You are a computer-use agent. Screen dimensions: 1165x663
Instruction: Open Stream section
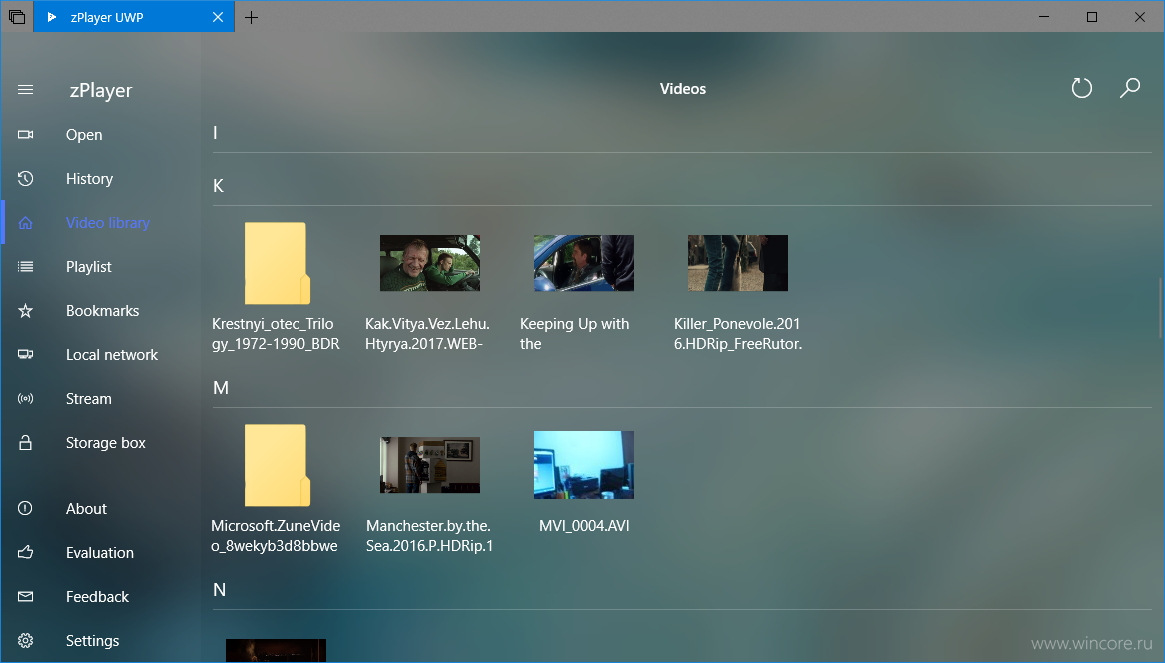click(88, 398)
